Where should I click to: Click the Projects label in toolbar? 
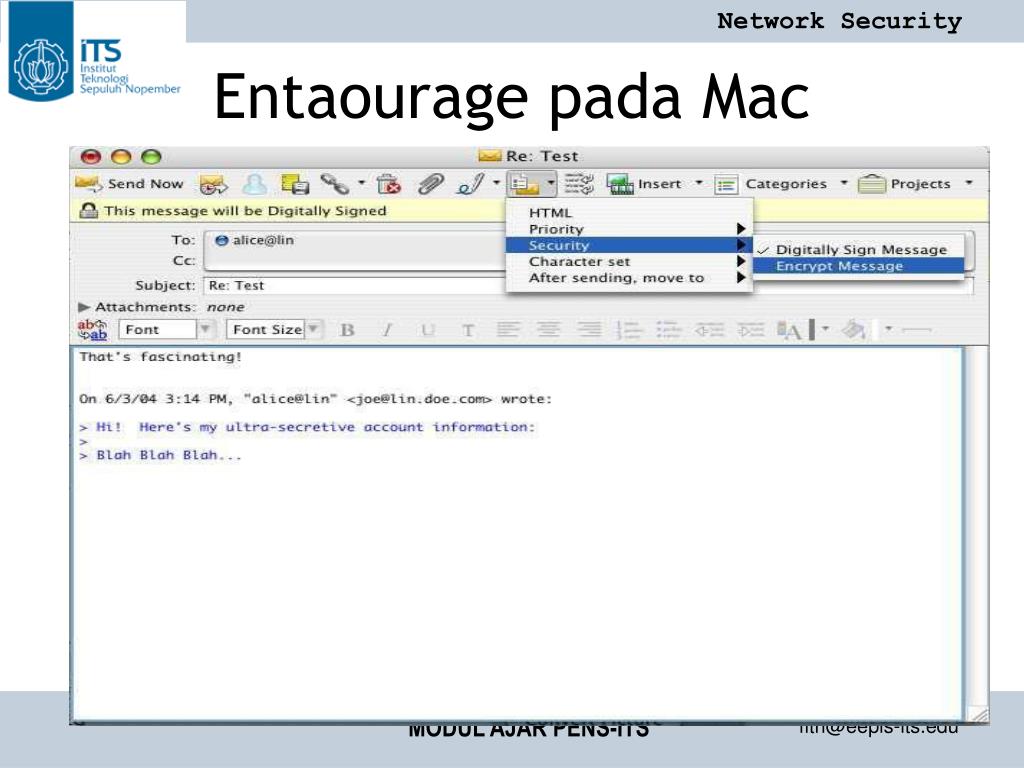921,184
